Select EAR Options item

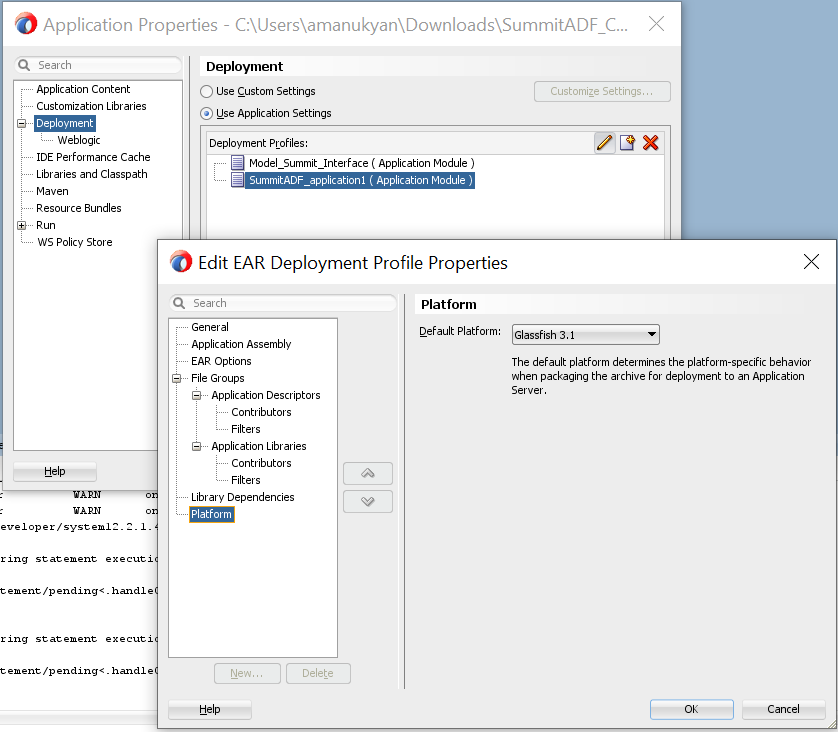click(x=221, y=361)
